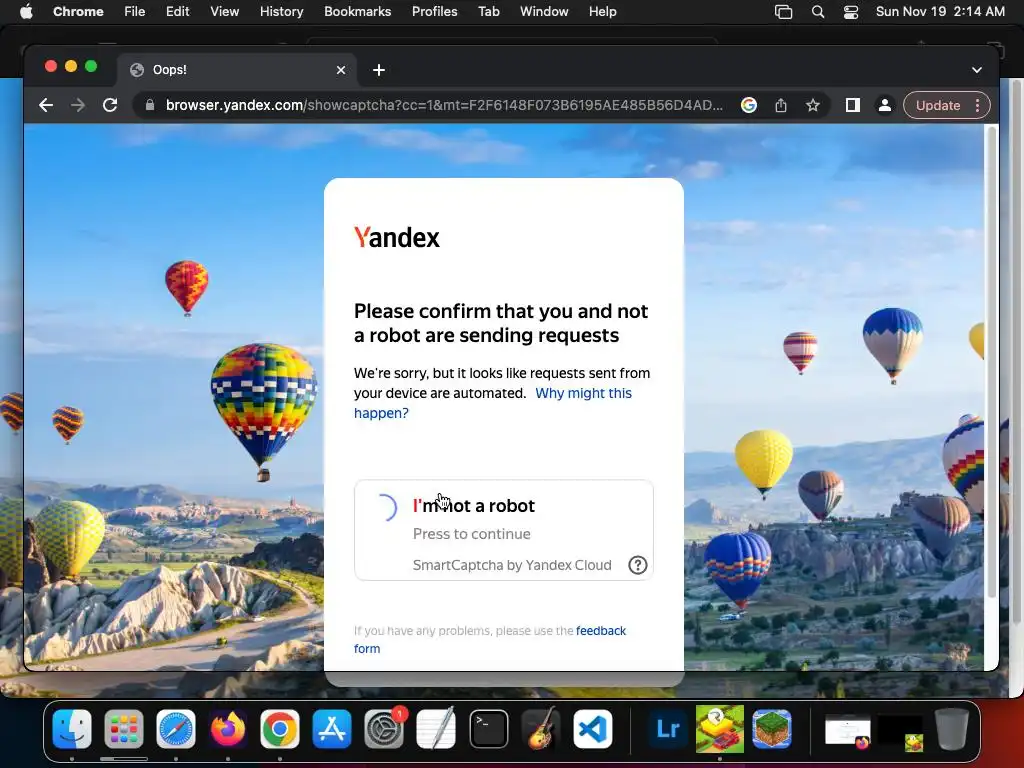Open the minimized Firefox window thumbnail in Dock

click(848, 731)
